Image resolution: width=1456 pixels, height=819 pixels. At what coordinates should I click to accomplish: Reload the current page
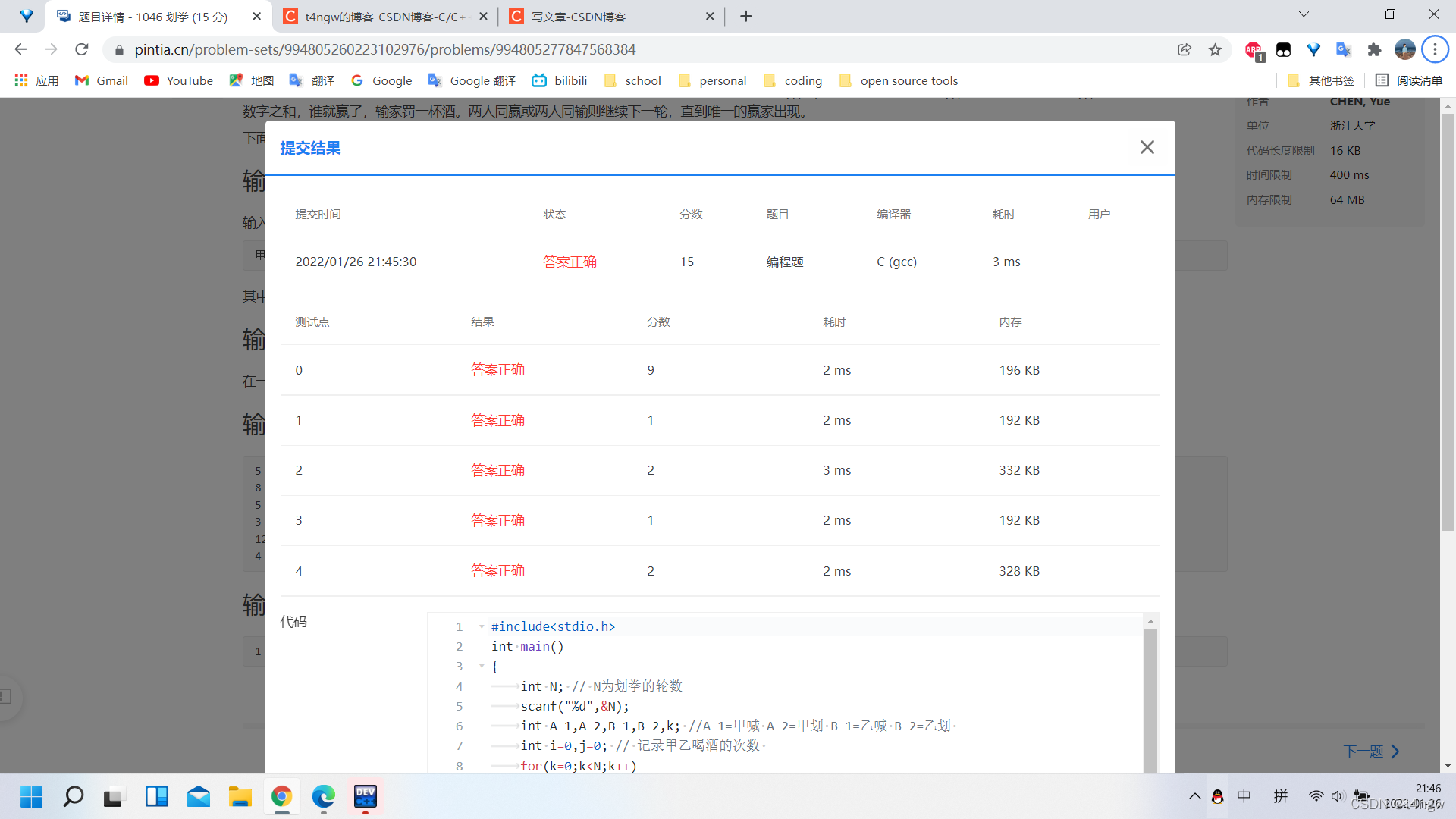point(82,49)
